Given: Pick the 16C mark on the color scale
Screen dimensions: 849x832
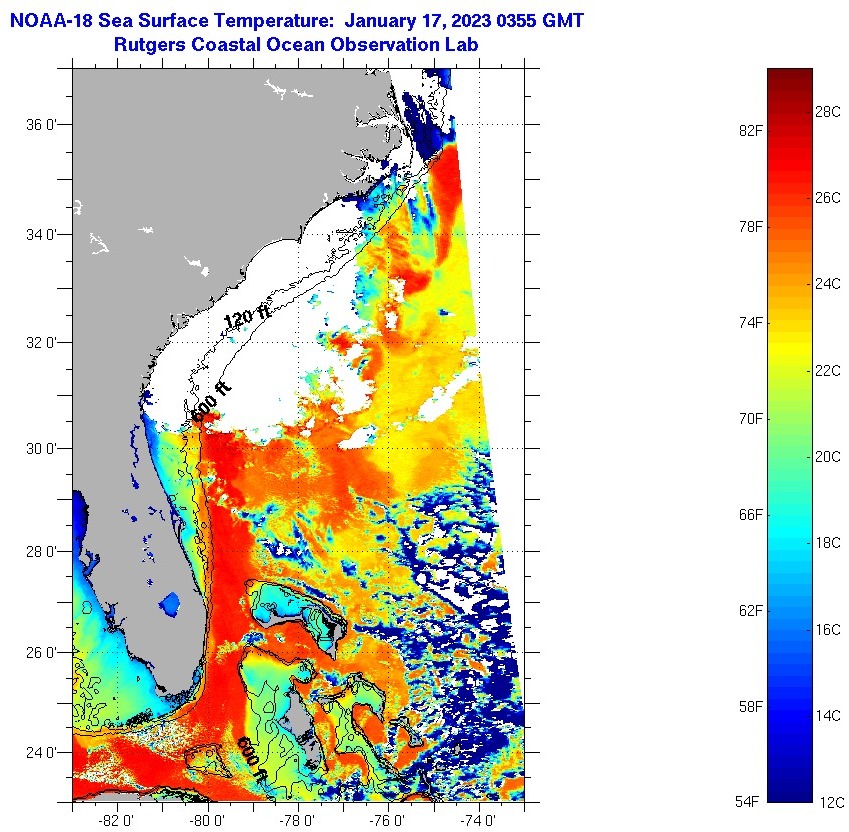Looking at the screenshot, I should [x=828, y=629].
